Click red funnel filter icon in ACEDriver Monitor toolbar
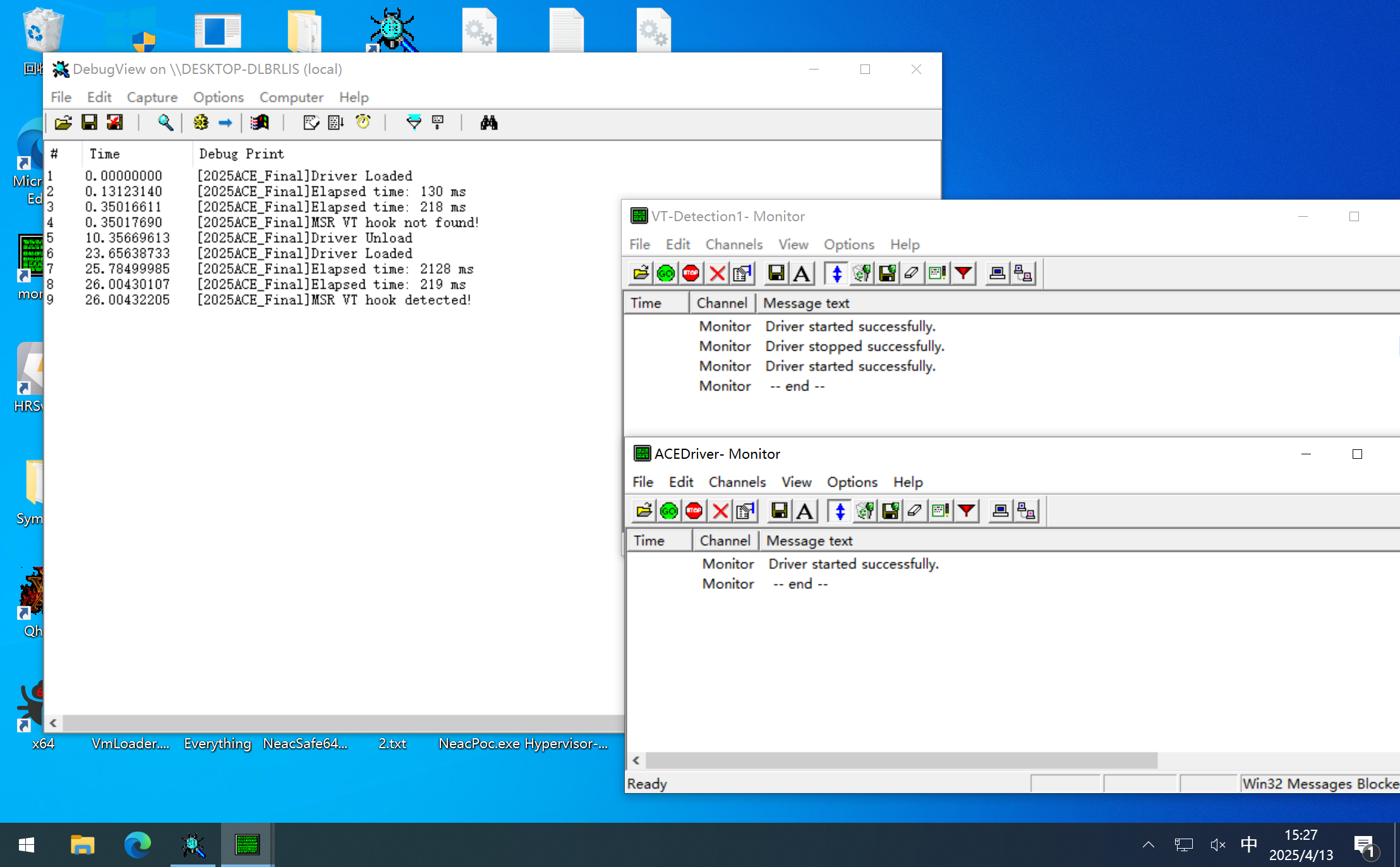Viewport: 1400px width, 867px height. [967, 511]
